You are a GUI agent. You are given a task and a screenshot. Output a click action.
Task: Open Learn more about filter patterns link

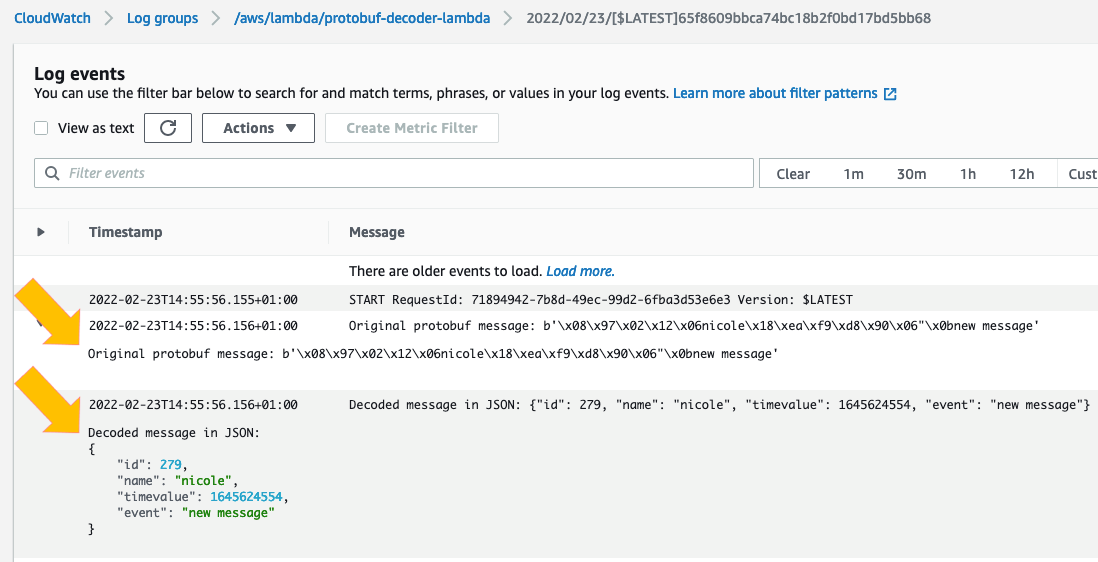775,93
